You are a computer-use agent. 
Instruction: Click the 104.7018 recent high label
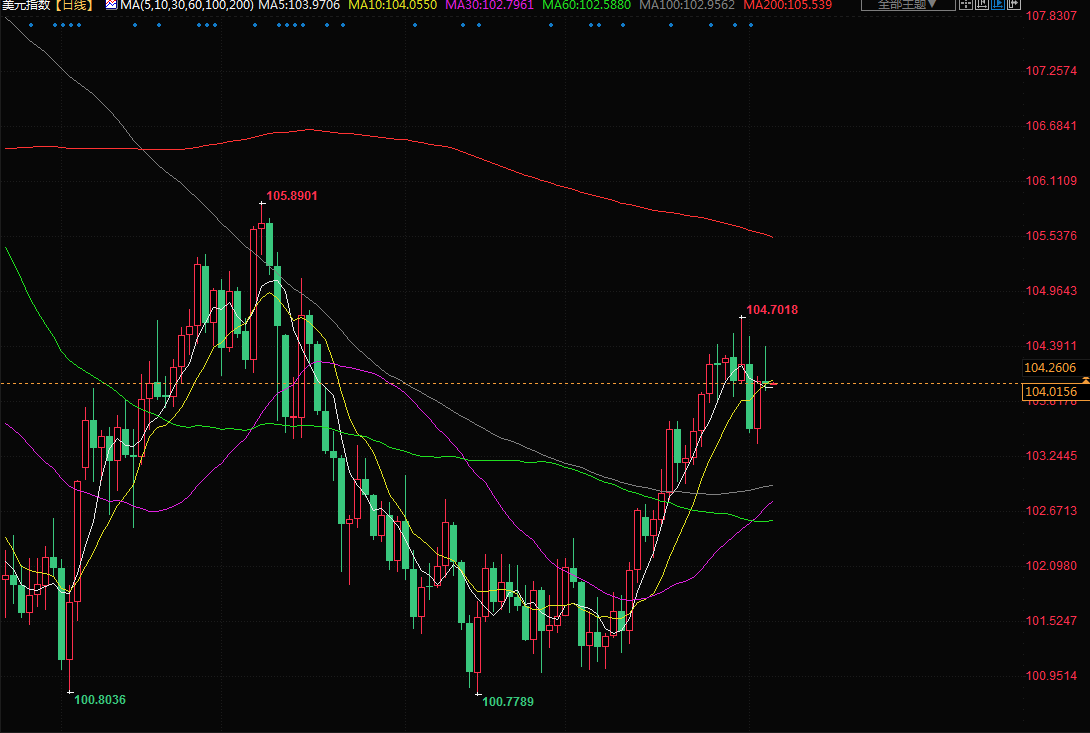pos(772,310)
